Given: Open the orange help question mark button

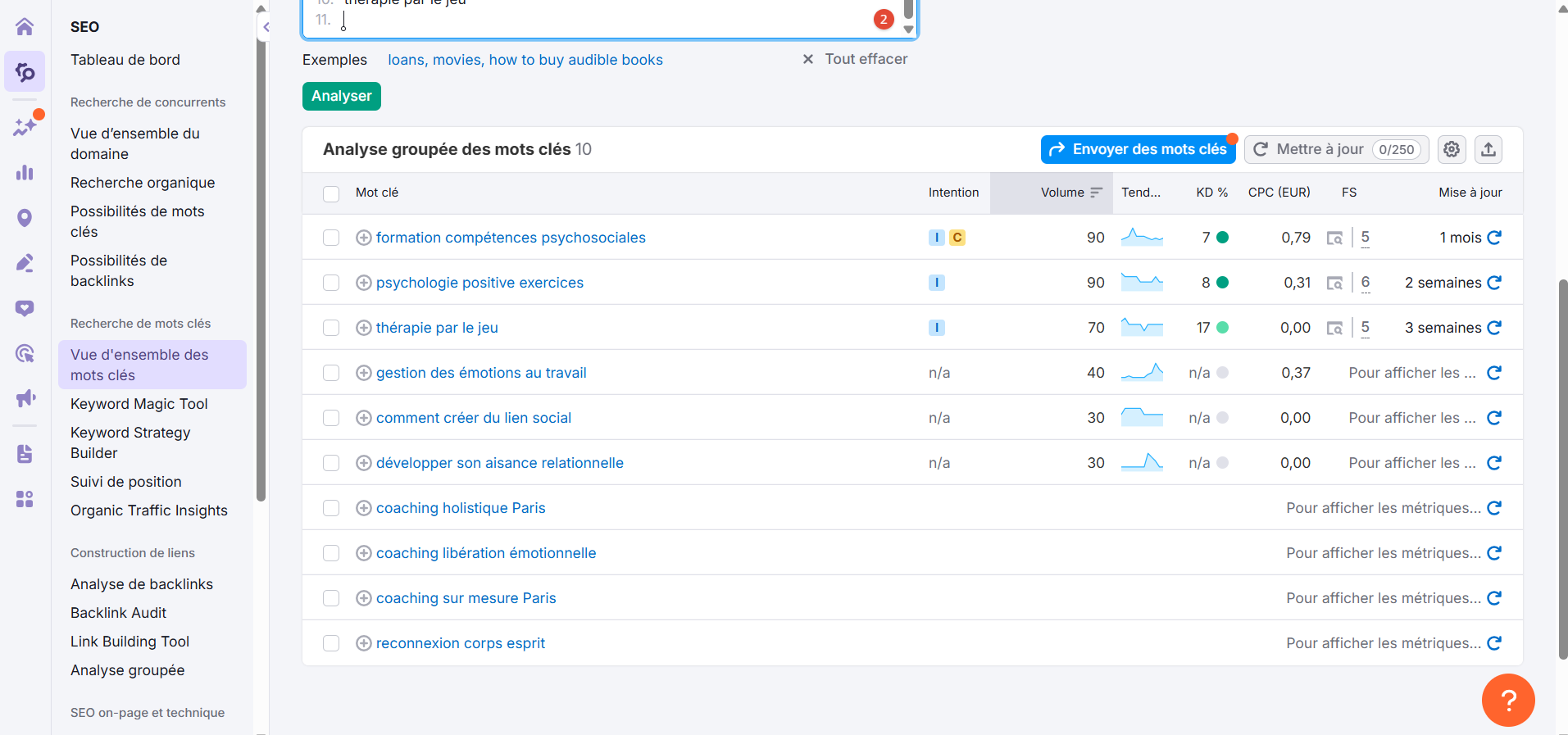Looking at the screenshot, I should (1507, 700).
